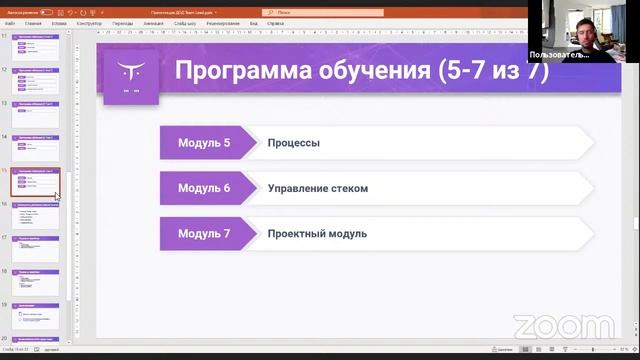
Task: Click the Save icon in title bar
Action: click(60, 13)
